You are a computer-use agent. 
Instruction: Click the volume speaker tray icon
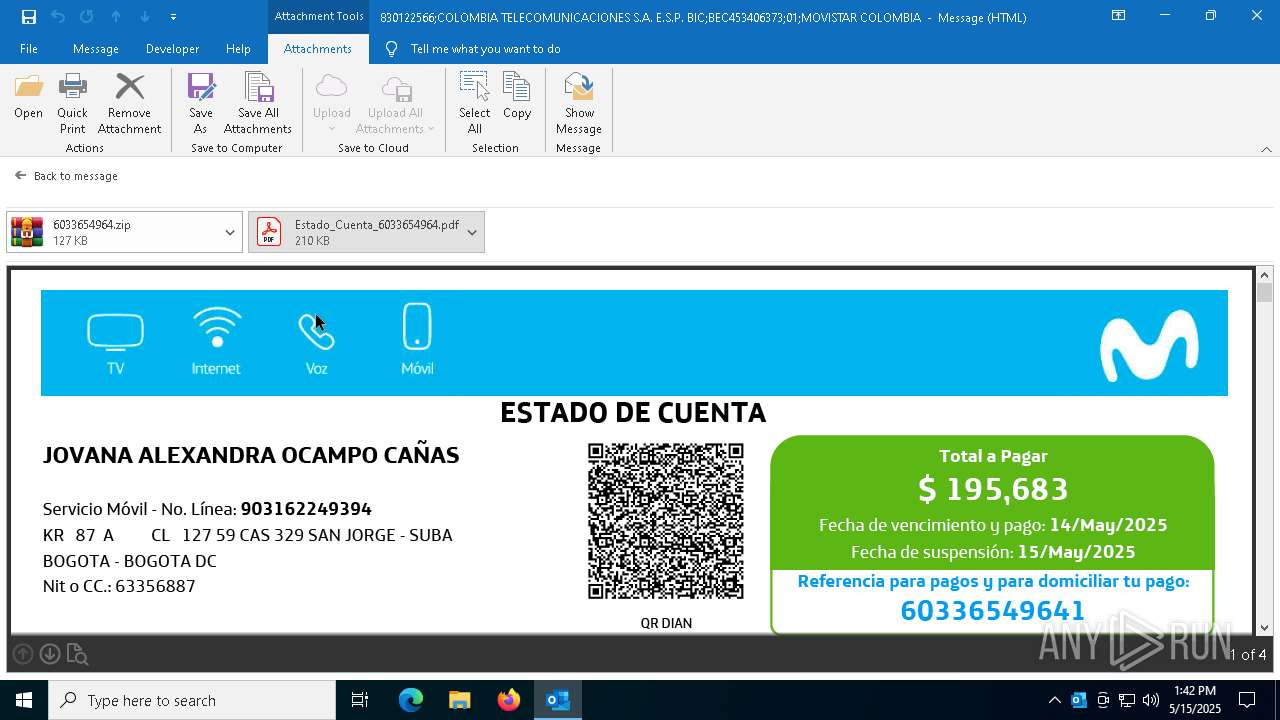click(x=1151, y=700)
